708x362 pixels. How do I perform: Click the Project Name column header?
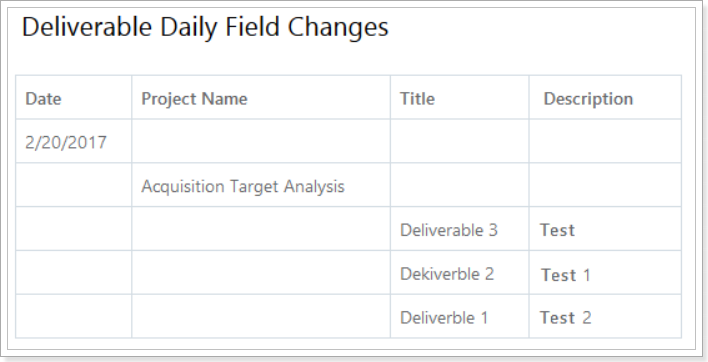(261, 97)
